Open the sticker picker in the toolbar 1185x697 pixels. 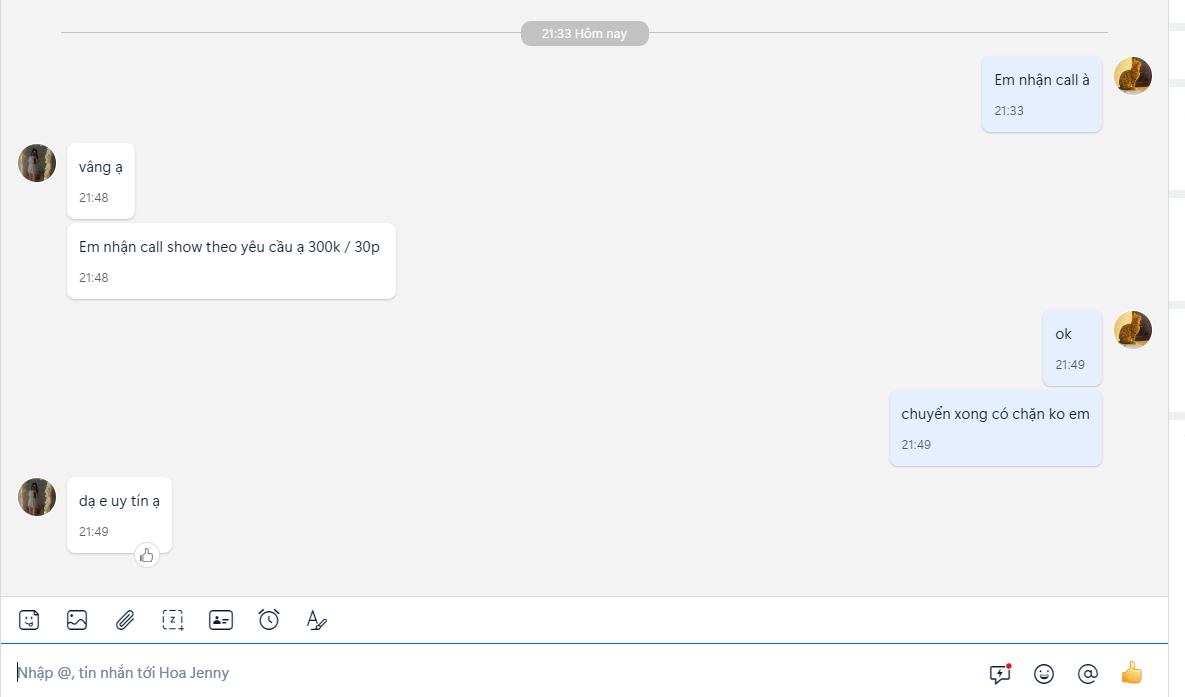coord(29,620)
